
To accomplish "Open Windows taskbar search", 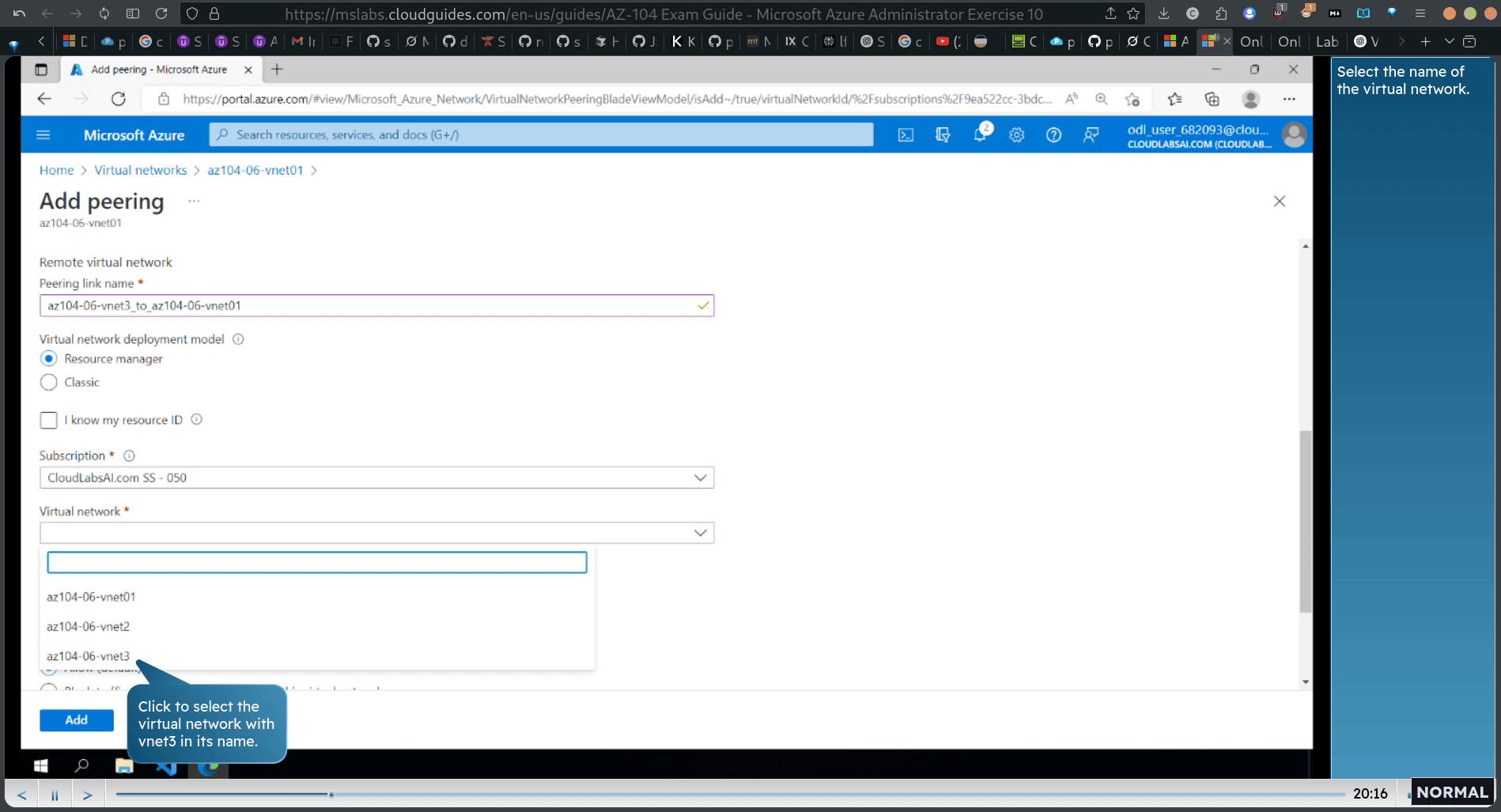I will coord(81,765).
